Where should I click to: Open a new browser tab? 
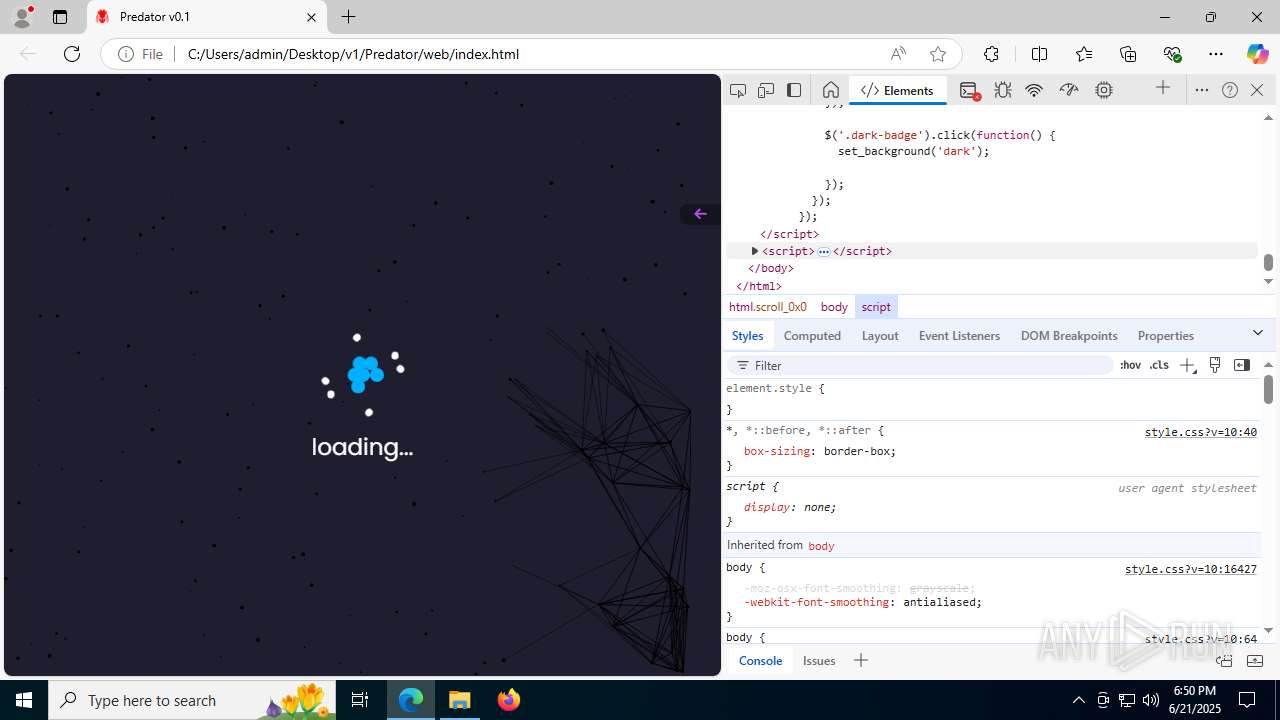348,17
